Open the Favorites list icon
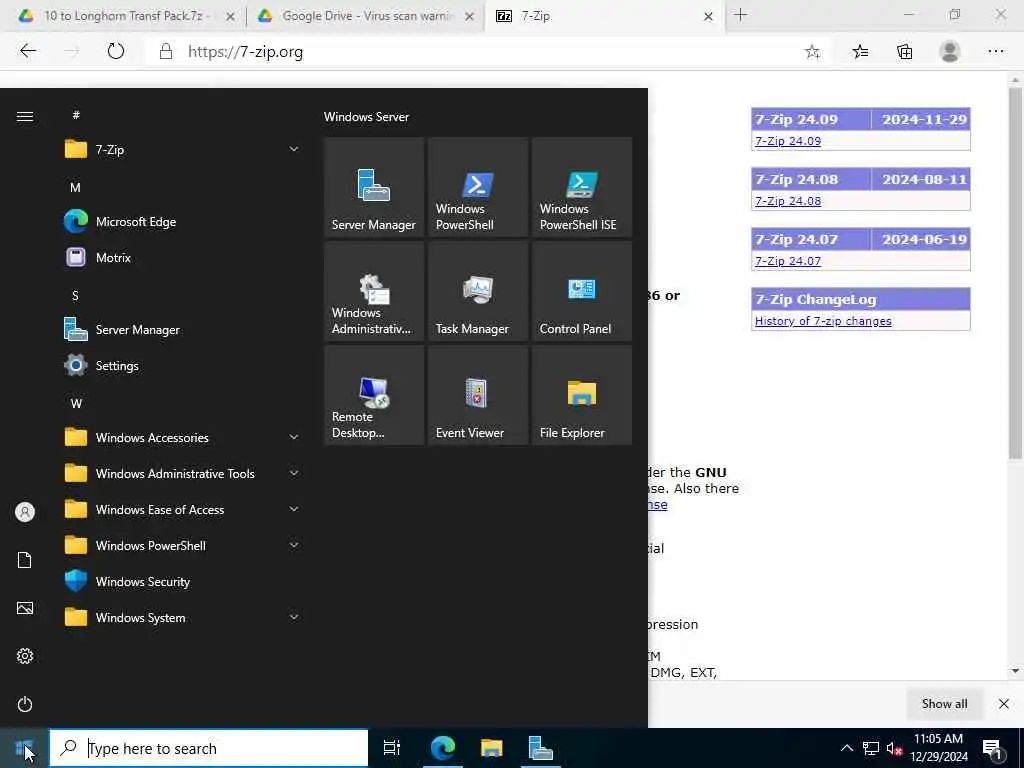This screenshot has height=768, width=1024. 860,52
